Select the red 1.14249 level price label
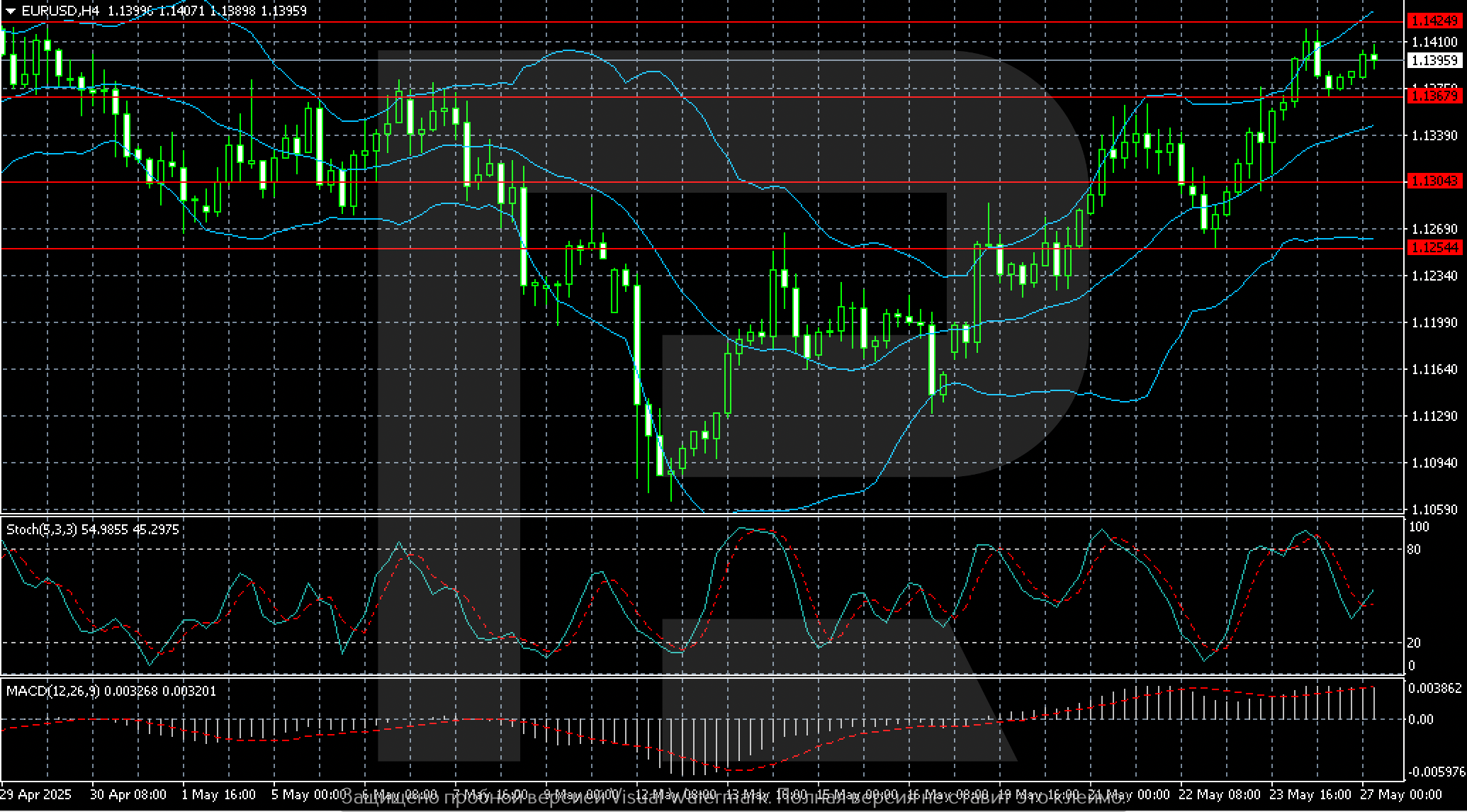Image resolution: width=1467 pixels, height=812 pixels. 1434,22
